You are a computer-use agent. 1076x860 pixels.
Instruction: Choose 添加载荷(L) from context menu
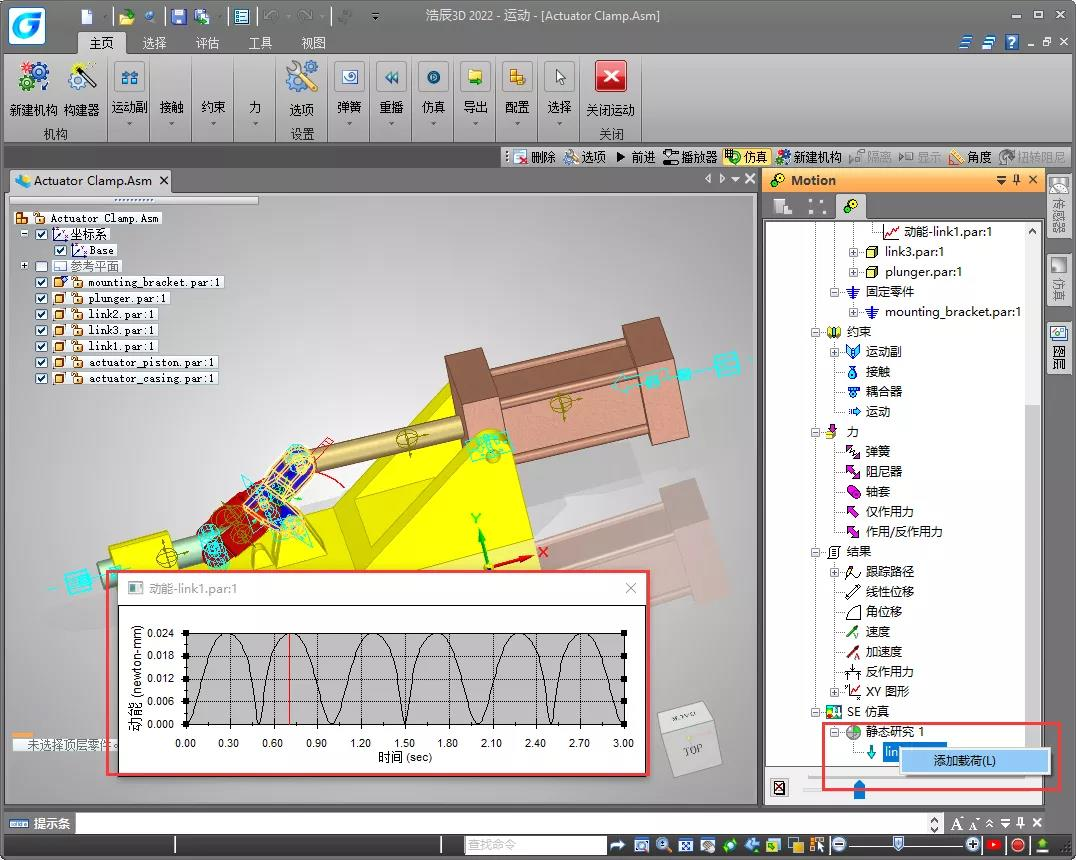[x=964, y=761]
